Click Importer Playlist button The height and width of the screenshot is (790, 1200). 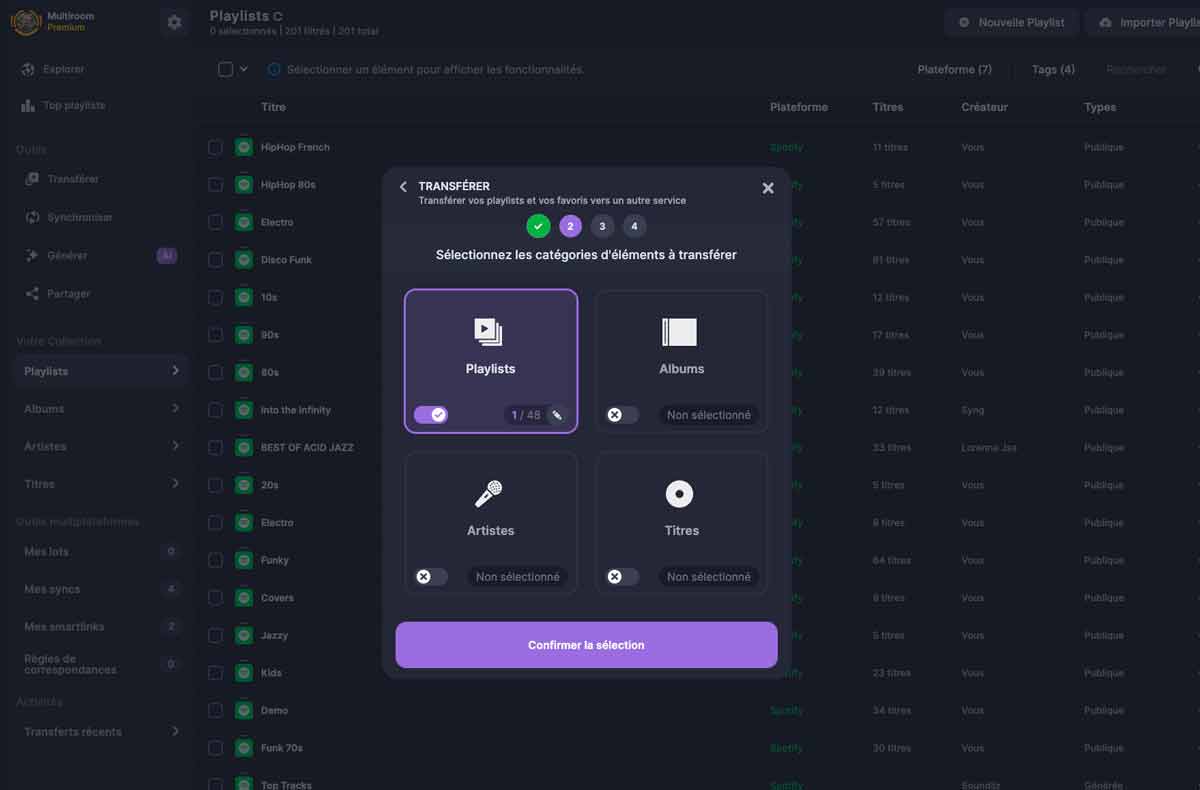pos(1144,22)
